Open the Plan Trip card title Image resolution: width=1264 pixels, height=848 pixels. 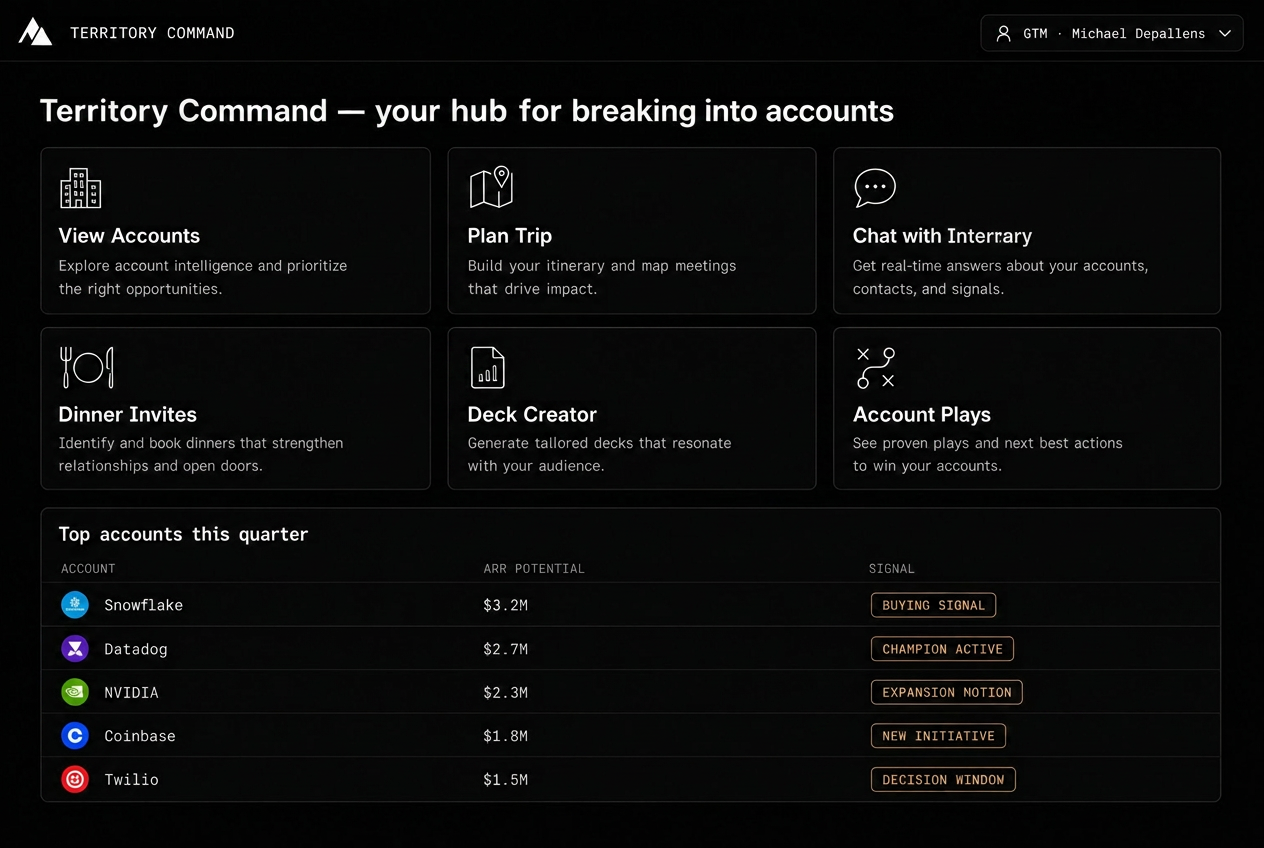pyautogui.click(x=510, y=236)
